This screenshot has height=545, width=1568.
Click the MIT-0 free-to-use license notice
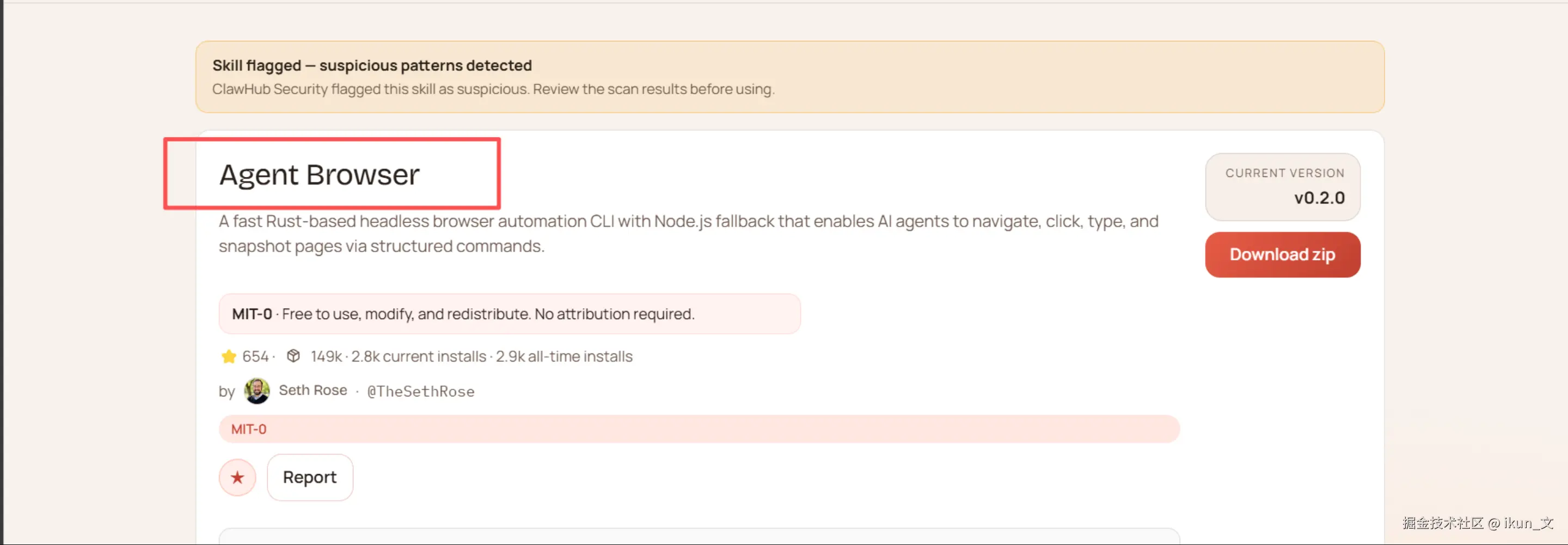(x=510, y=314)
